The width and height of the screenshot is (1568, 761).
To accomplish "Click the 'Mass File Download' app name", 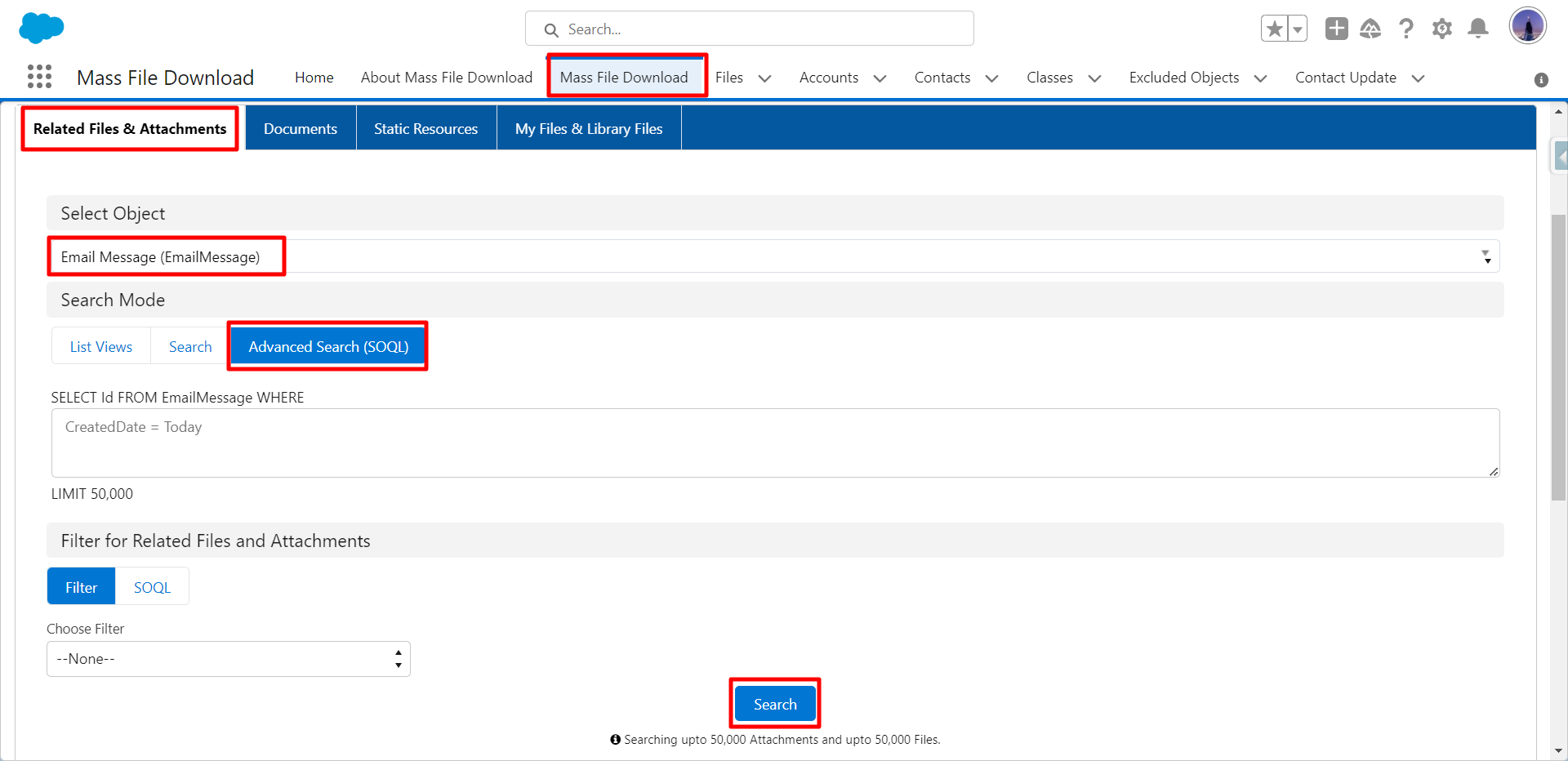I will click(165, 78).
